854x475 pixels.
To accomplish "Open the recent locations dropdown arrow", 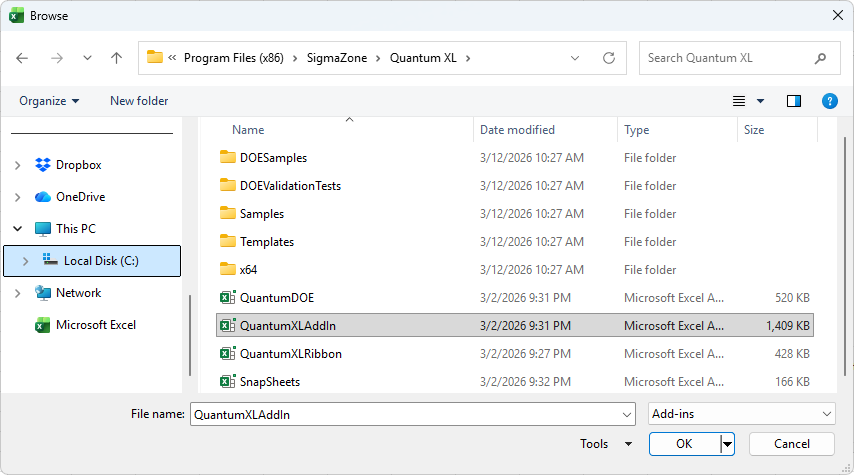I will [x=87, y=58].
